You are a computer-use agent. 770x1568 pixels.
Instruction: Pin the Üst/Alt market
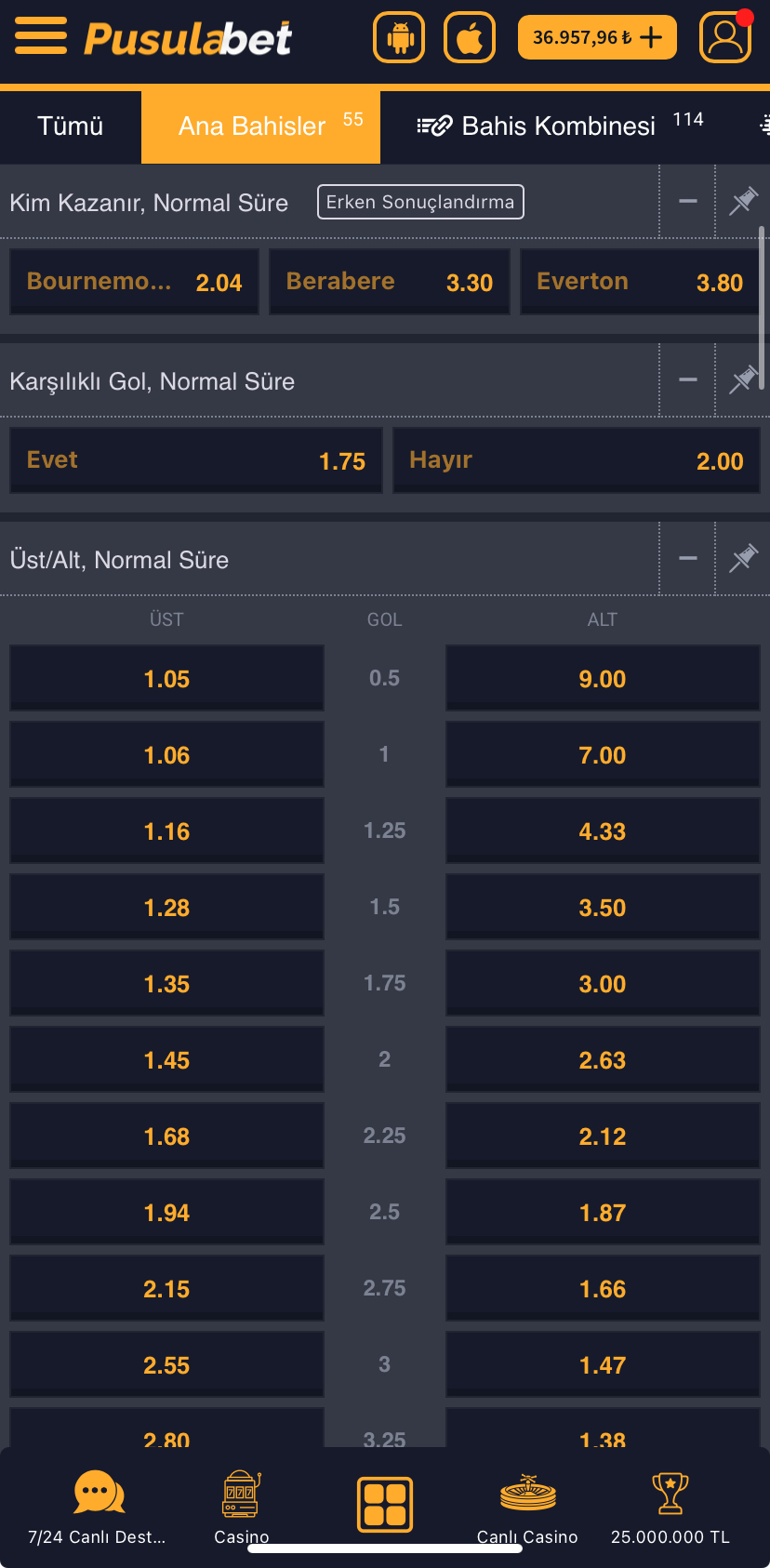743,558
